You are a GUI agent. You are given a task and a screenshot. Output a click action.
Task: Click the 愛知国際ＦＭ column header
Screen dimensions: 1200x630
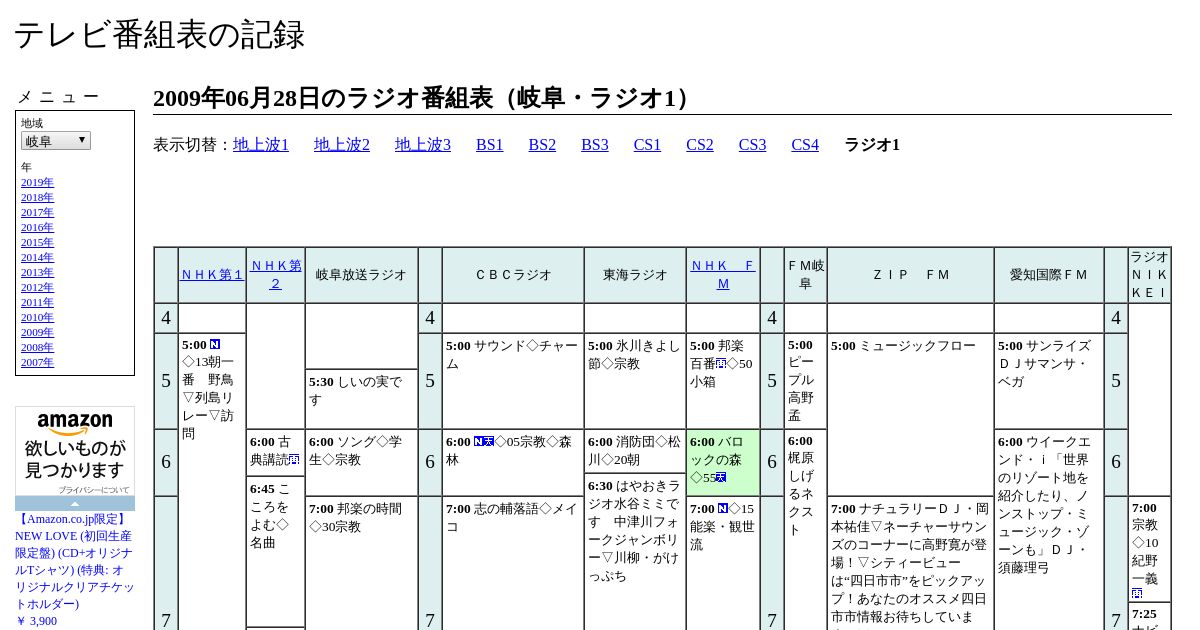[1049, 275]
